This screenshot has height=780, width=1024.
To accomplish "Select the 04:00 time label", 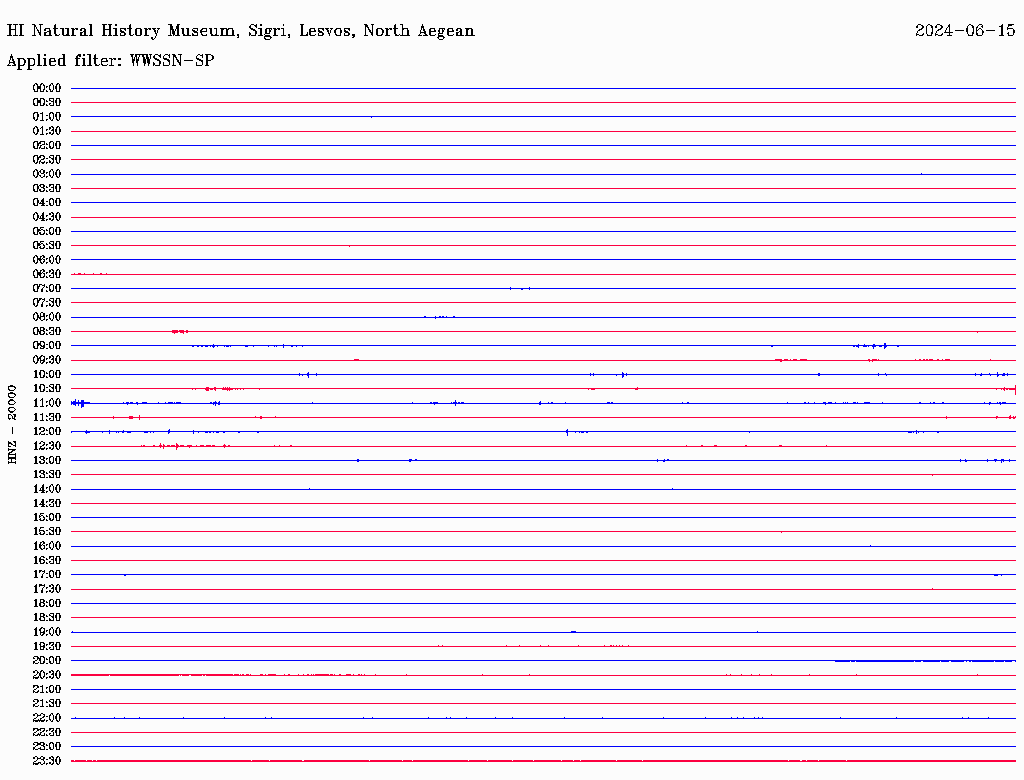I will click(47, 203).
